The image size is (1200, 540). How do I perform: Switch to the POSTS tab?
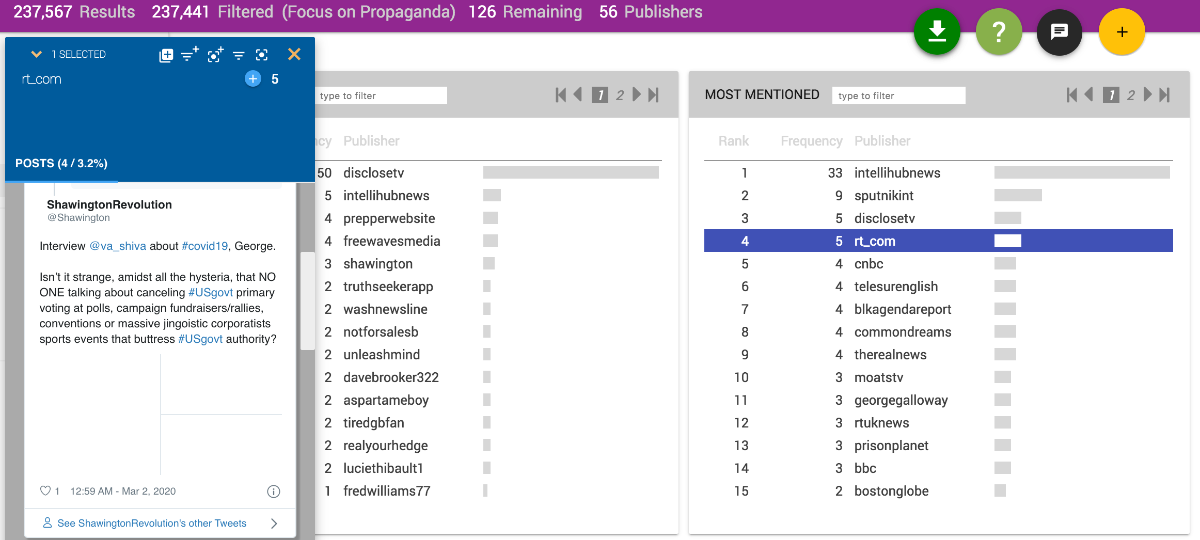(61, 163)
